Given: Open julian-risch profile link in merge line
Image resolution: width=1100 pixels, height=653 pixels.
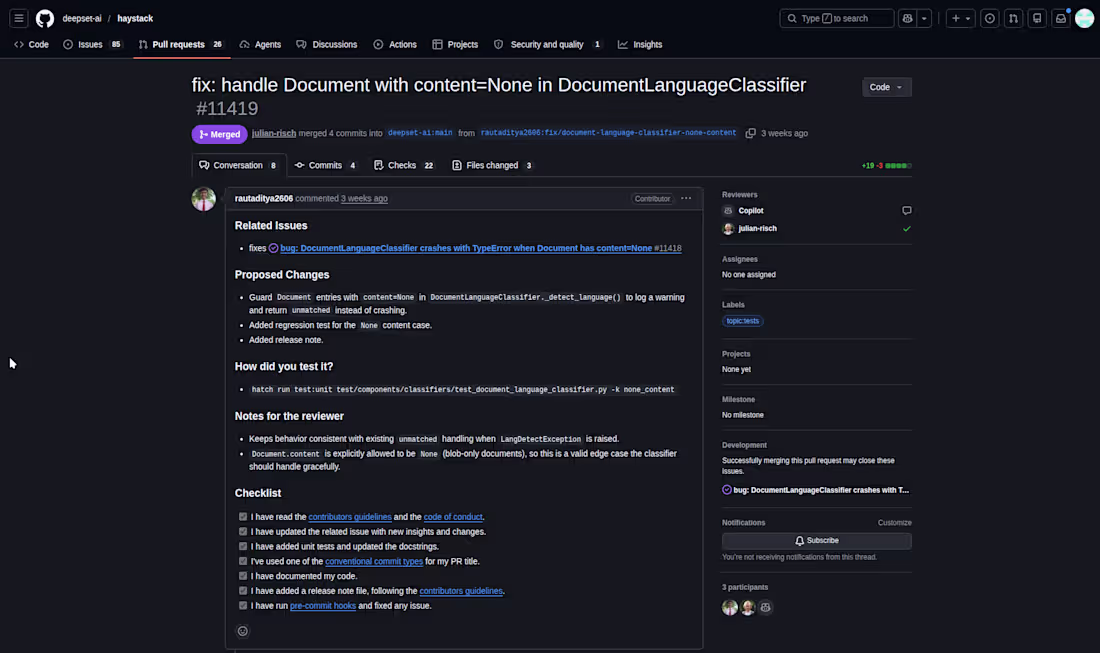Looking at the screenshot, I should pos(274,133).
